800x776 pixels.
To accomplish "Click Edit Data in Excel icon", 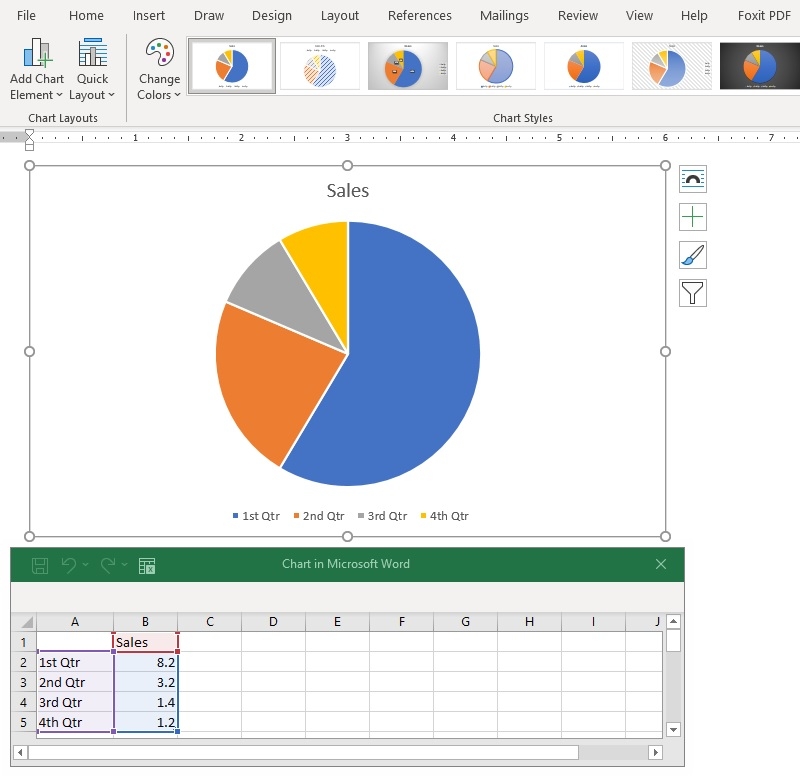I will pyautogui.click(x=147, y=565).
